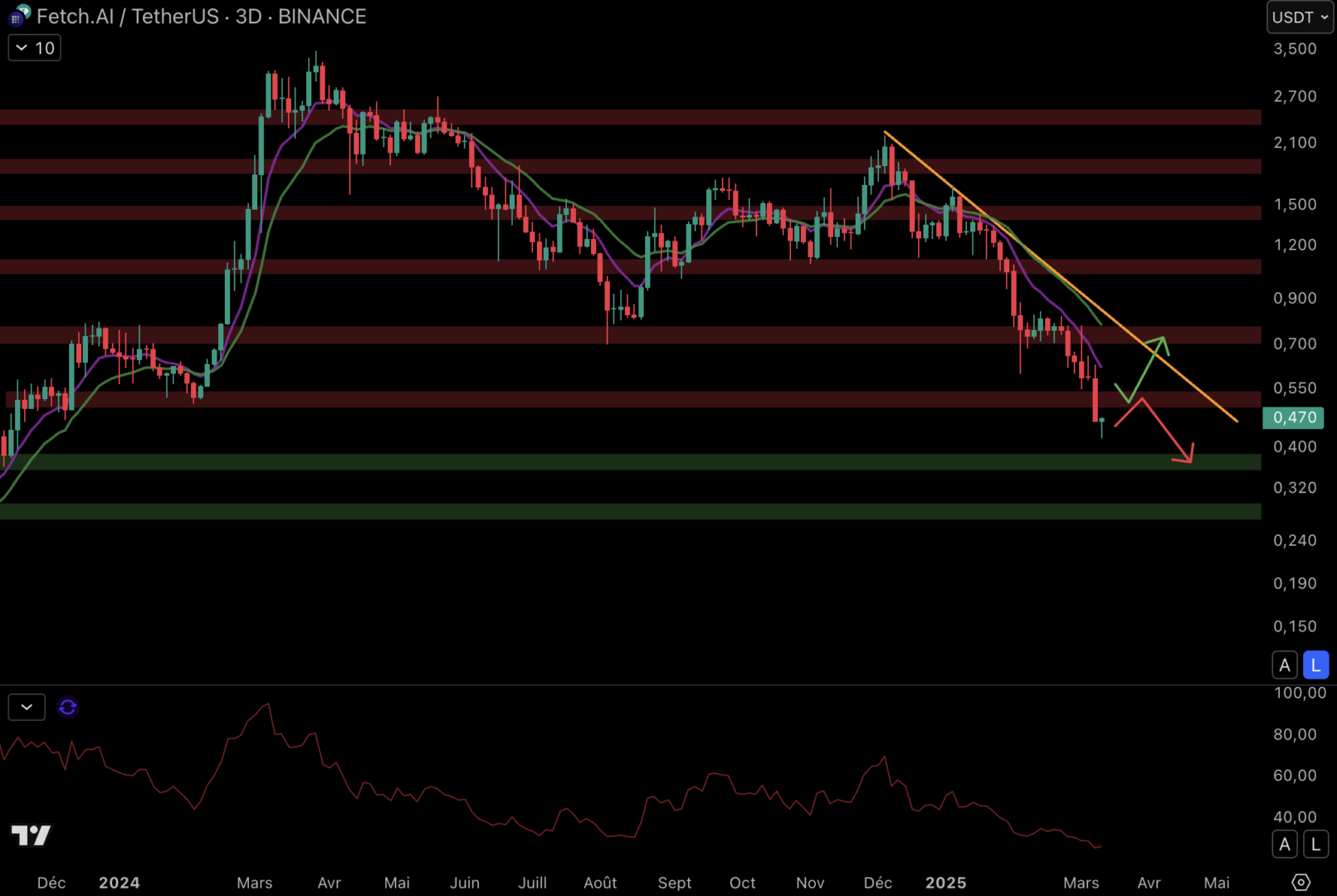Click the 2,100 price axis label
This screenshot has height=896, width=1337.
(x=1295, y=143)
